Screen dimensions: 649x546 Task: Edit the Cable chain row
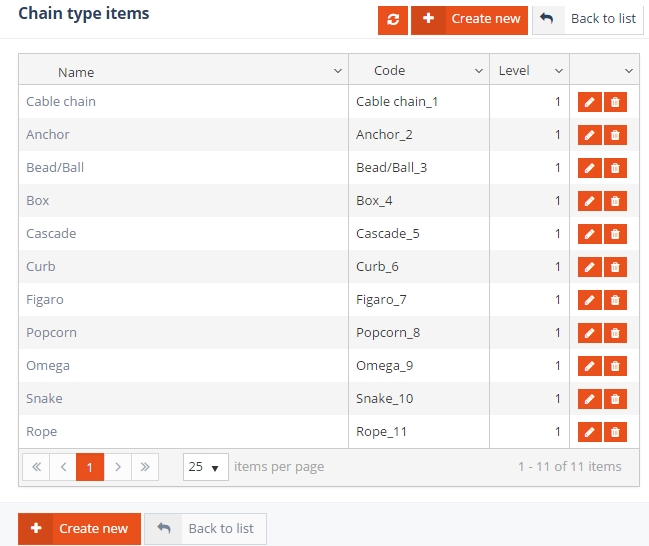[590, 102]
